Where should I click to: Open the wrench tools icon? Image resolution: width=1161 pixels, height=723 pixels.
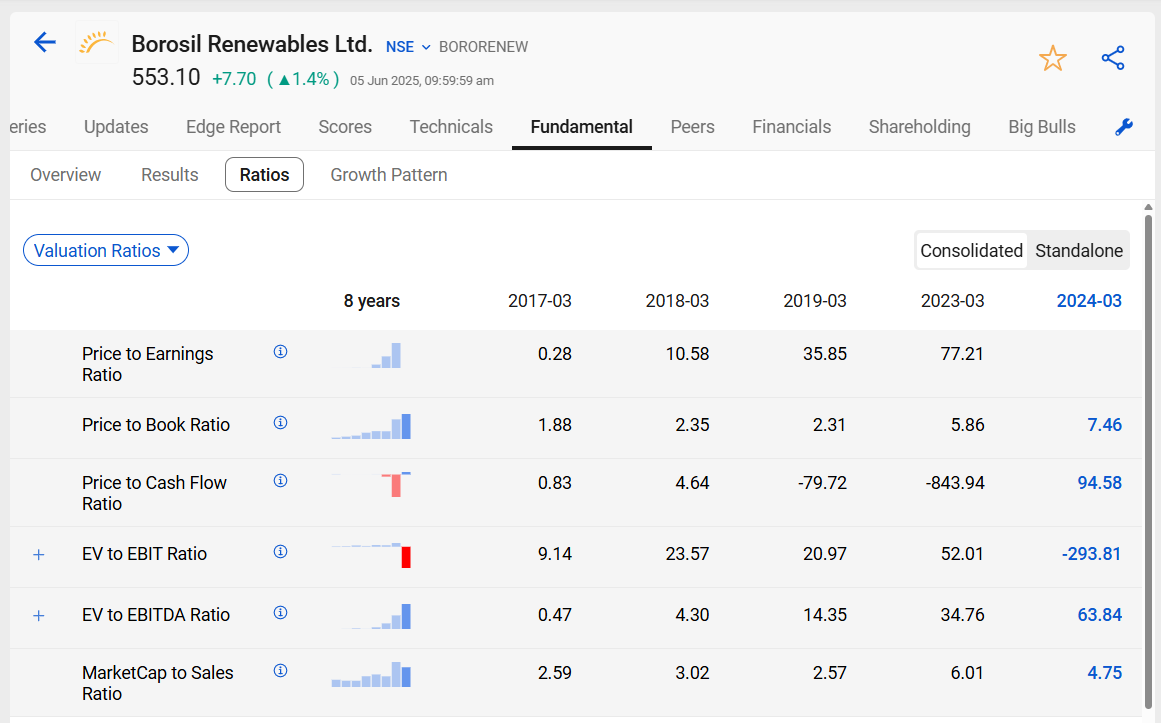pyautogui.click(x=1124, y=127)
